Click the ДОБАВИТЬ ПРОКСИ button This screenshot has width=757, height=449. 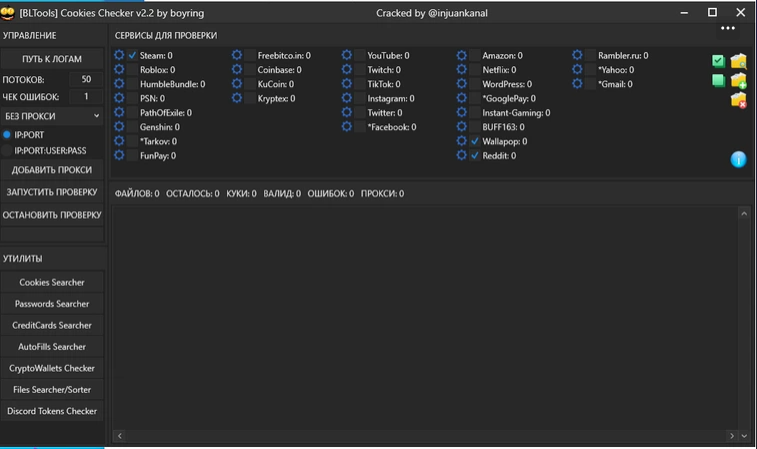[52, 170]
